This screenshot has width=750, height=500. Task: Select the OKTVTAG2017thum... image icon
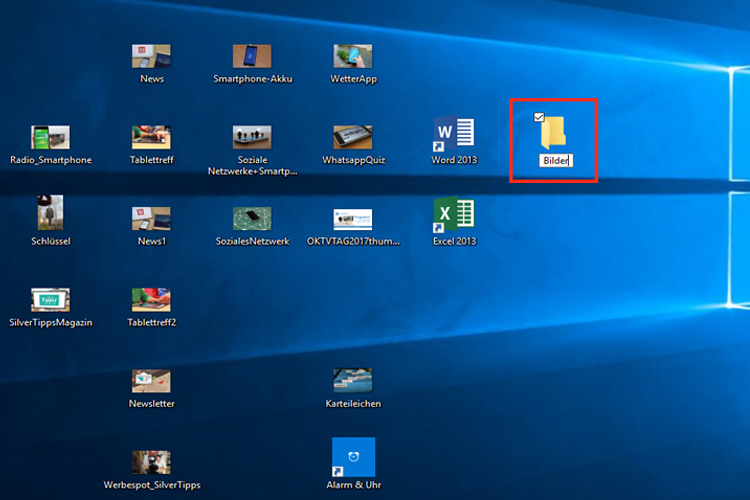point(353,220)
